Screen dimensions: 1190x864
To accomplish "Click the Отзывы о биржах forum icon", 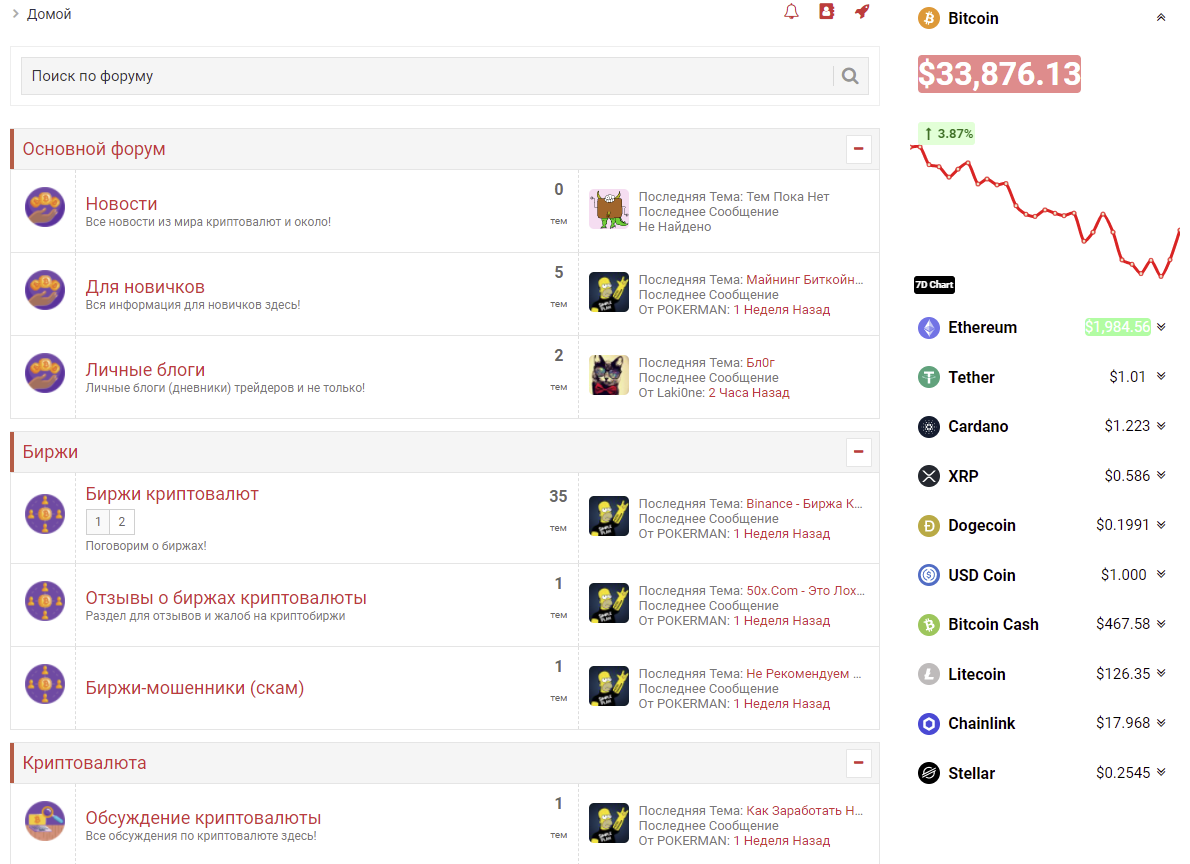I will 45,601.
